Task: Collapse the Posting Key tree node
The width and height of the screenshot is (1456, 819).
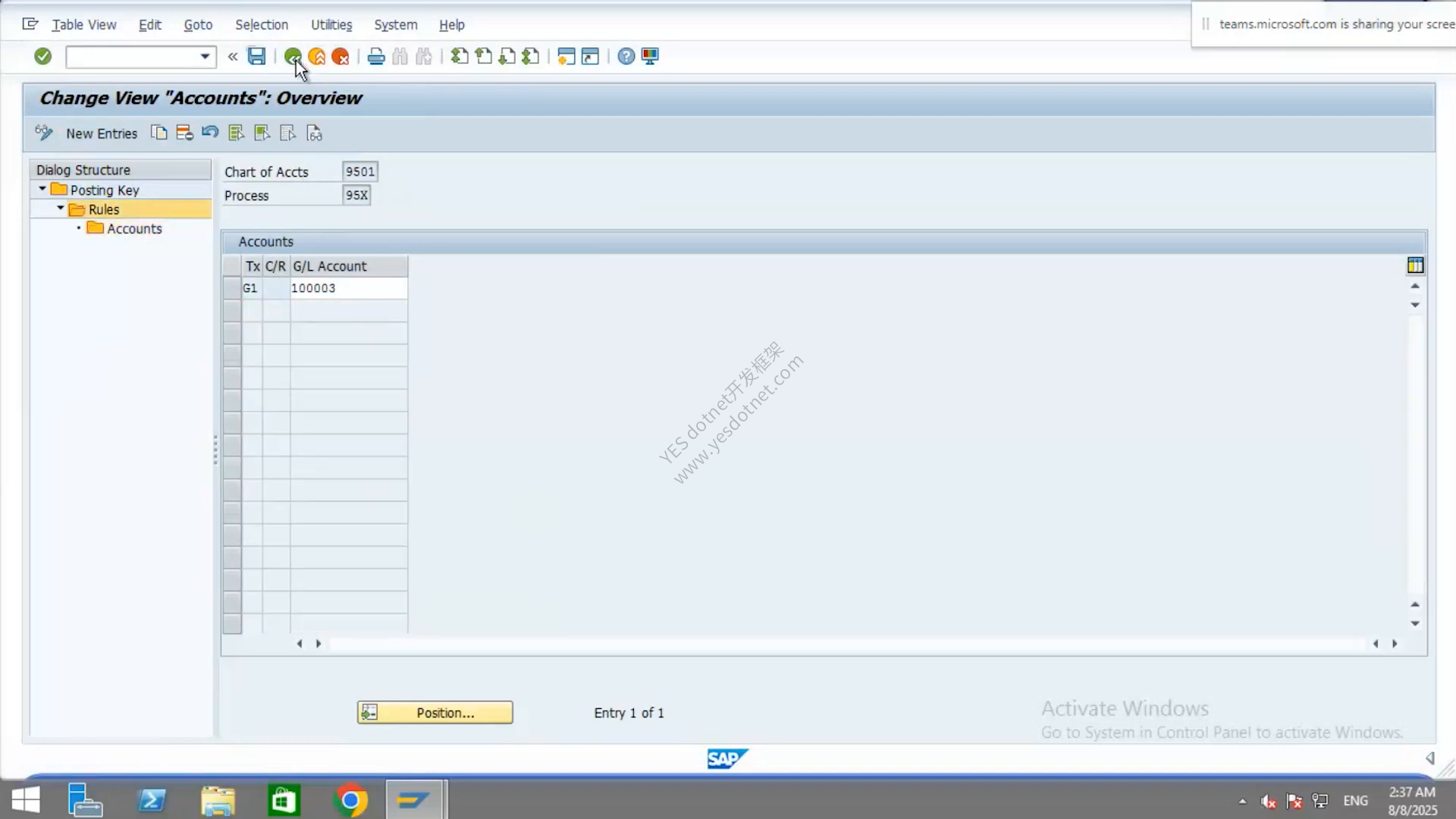Action: [42, 189]
